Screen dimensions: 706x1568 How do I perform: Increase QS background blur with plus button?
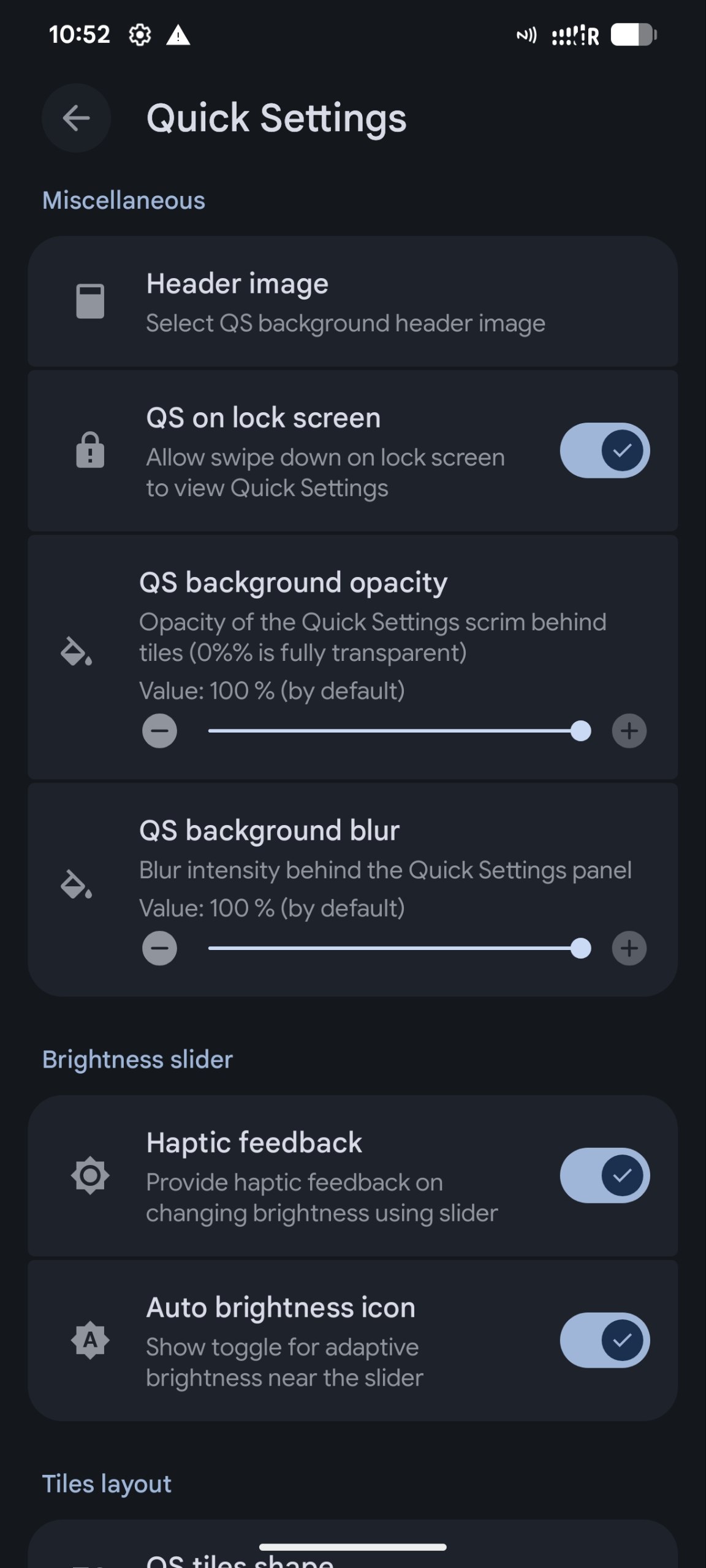[629, 948]
